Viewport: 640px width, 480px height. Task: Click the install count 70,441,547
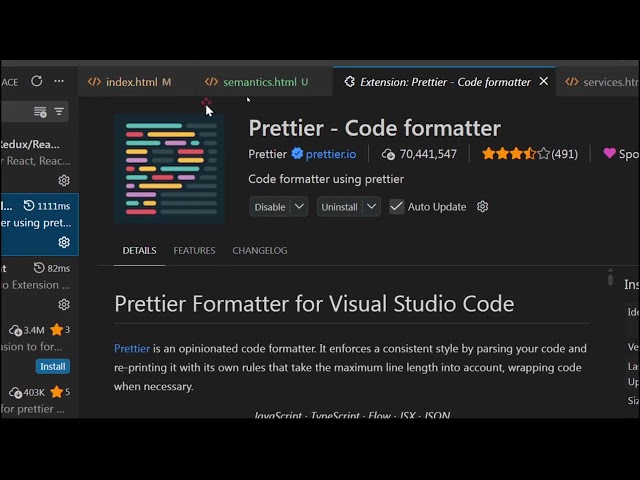click(420, 154)
